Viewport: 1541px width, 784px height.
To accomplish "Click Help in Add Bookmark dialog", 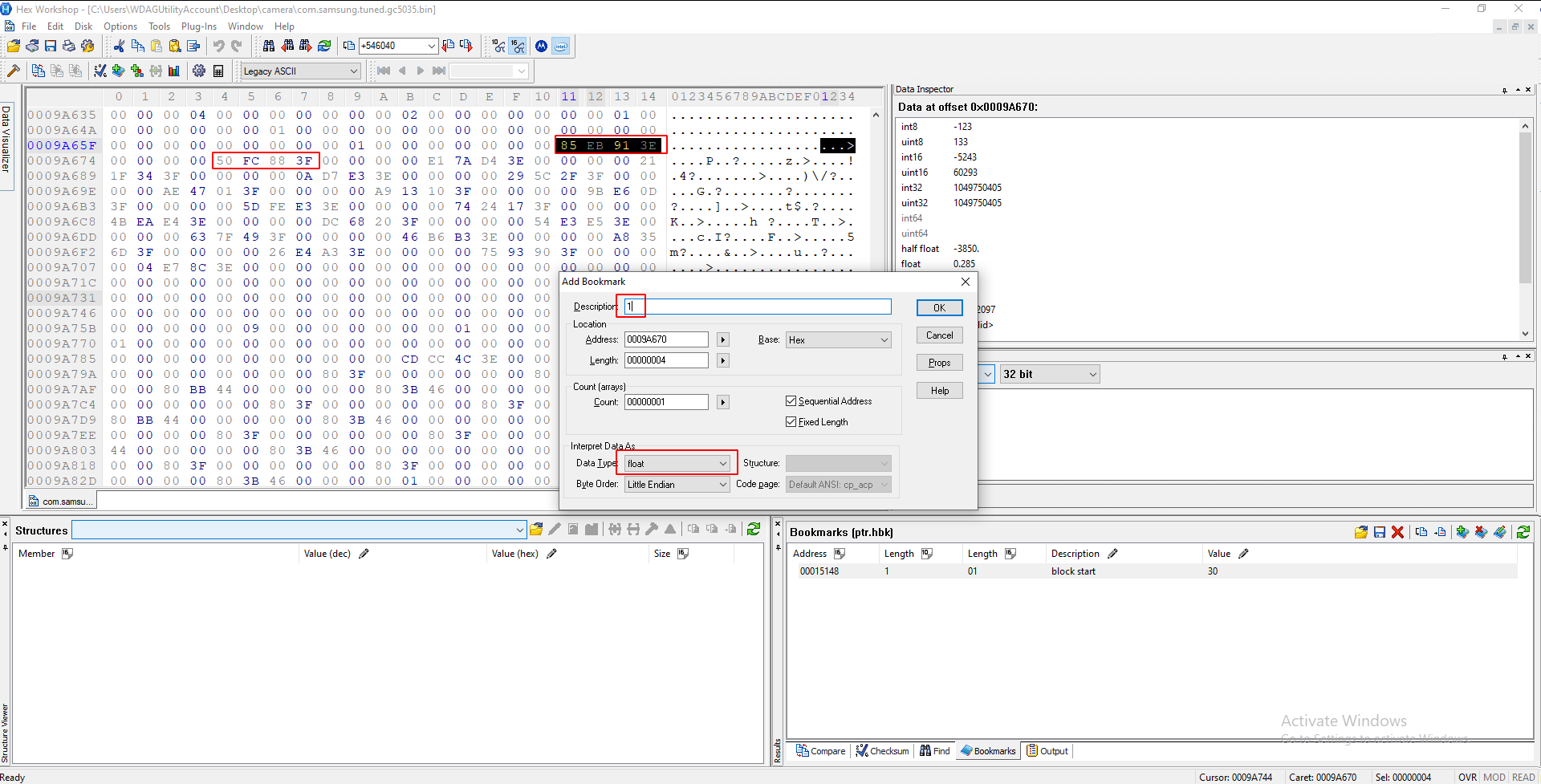I will 939,391.
